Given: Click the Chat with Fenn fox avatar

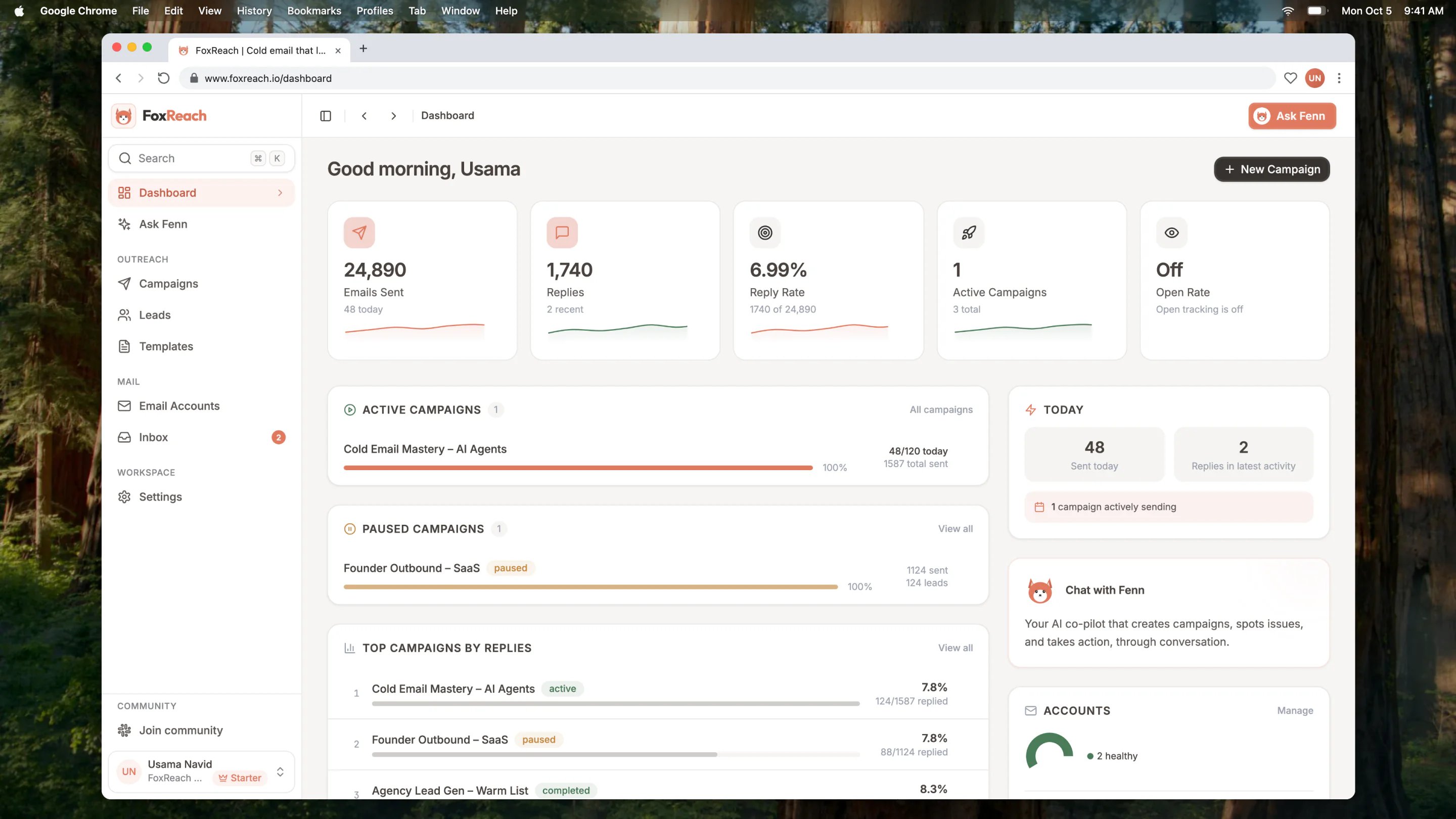Looking at the screenshot, I should coord(1039,590).
